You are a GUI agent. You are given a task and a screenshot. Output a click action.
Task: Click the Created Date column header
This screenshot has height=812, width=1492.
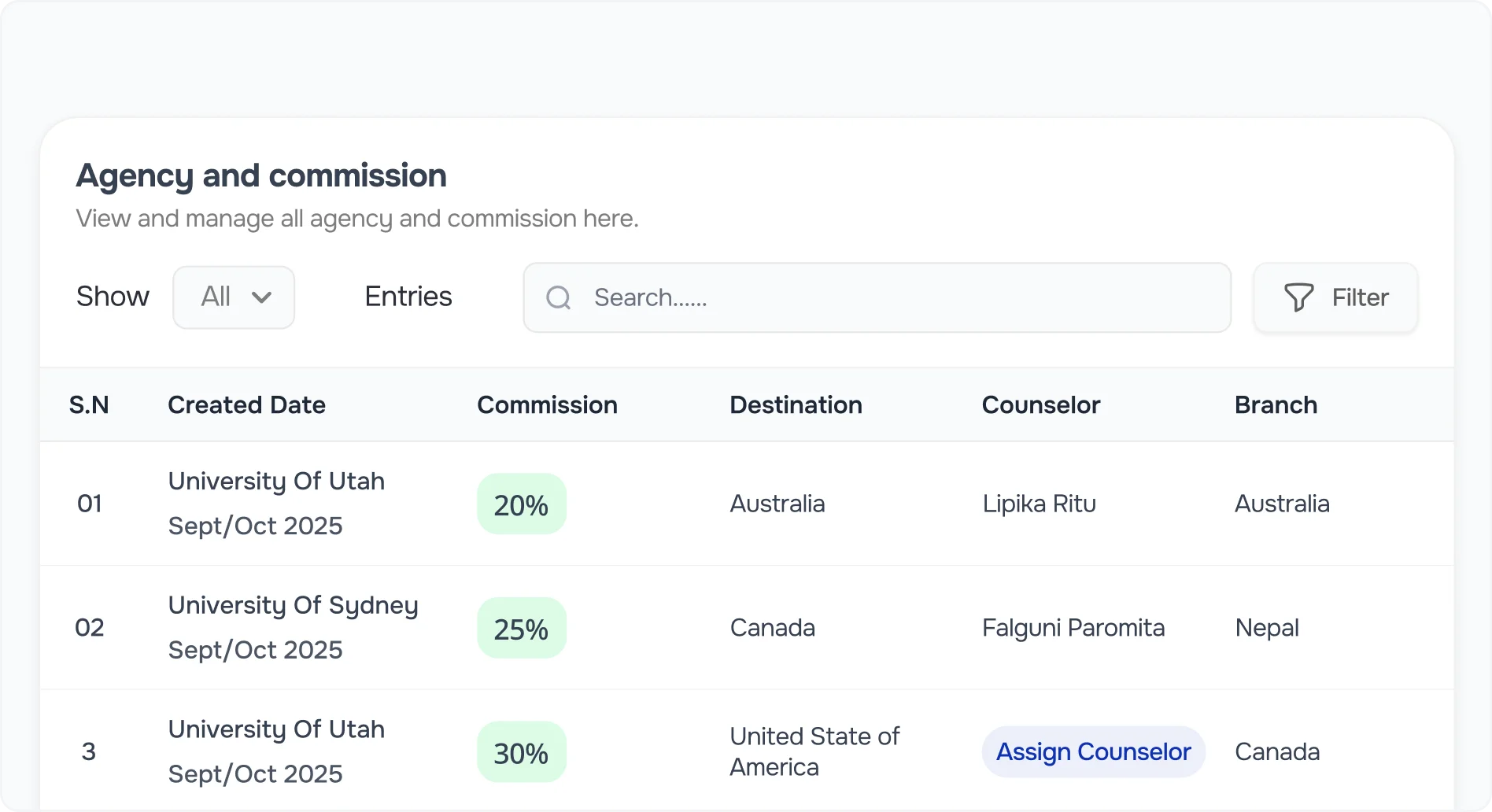click(246, 404)
